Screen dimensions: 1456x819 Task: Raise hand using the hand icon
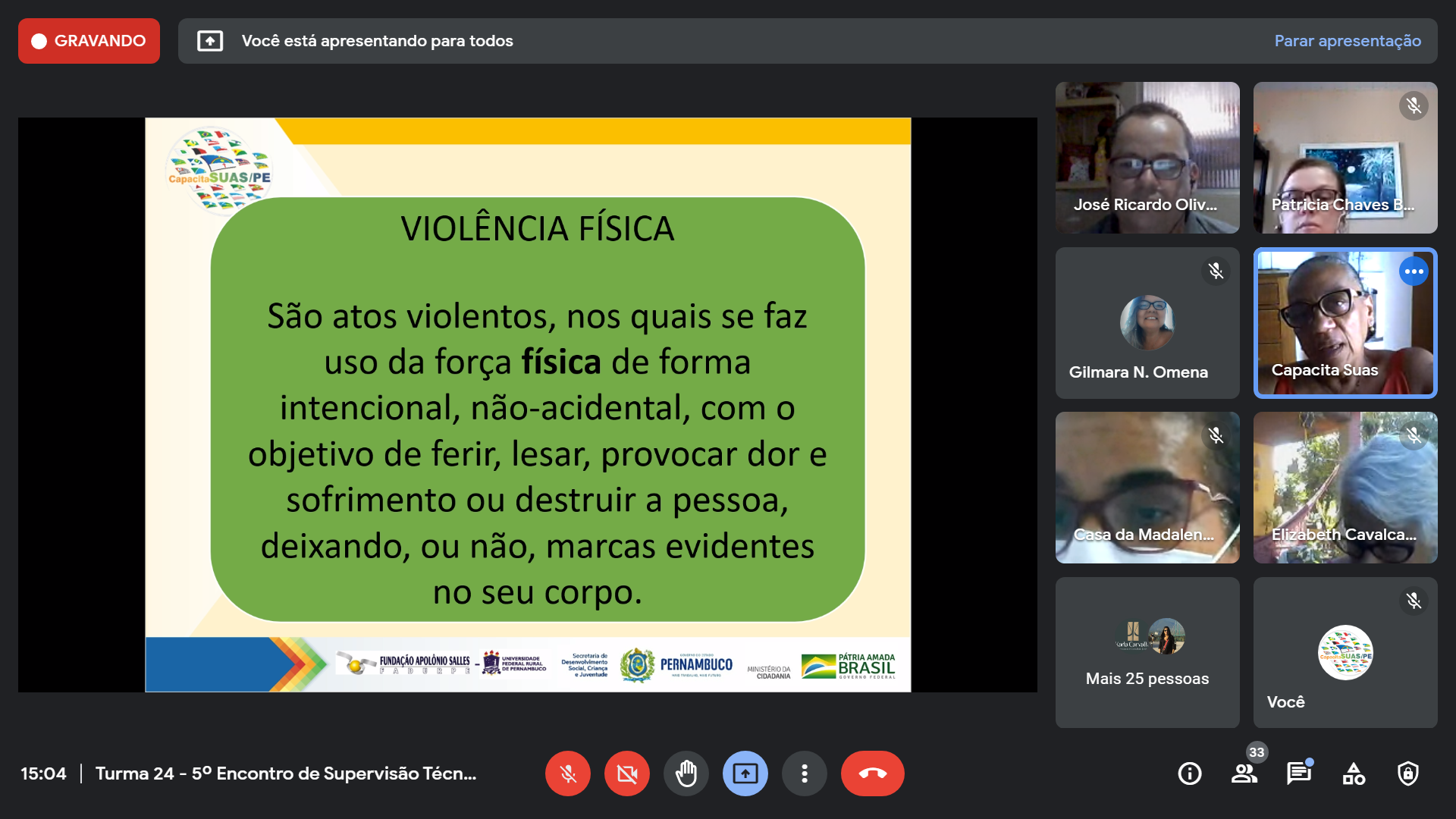pos(686,773)
